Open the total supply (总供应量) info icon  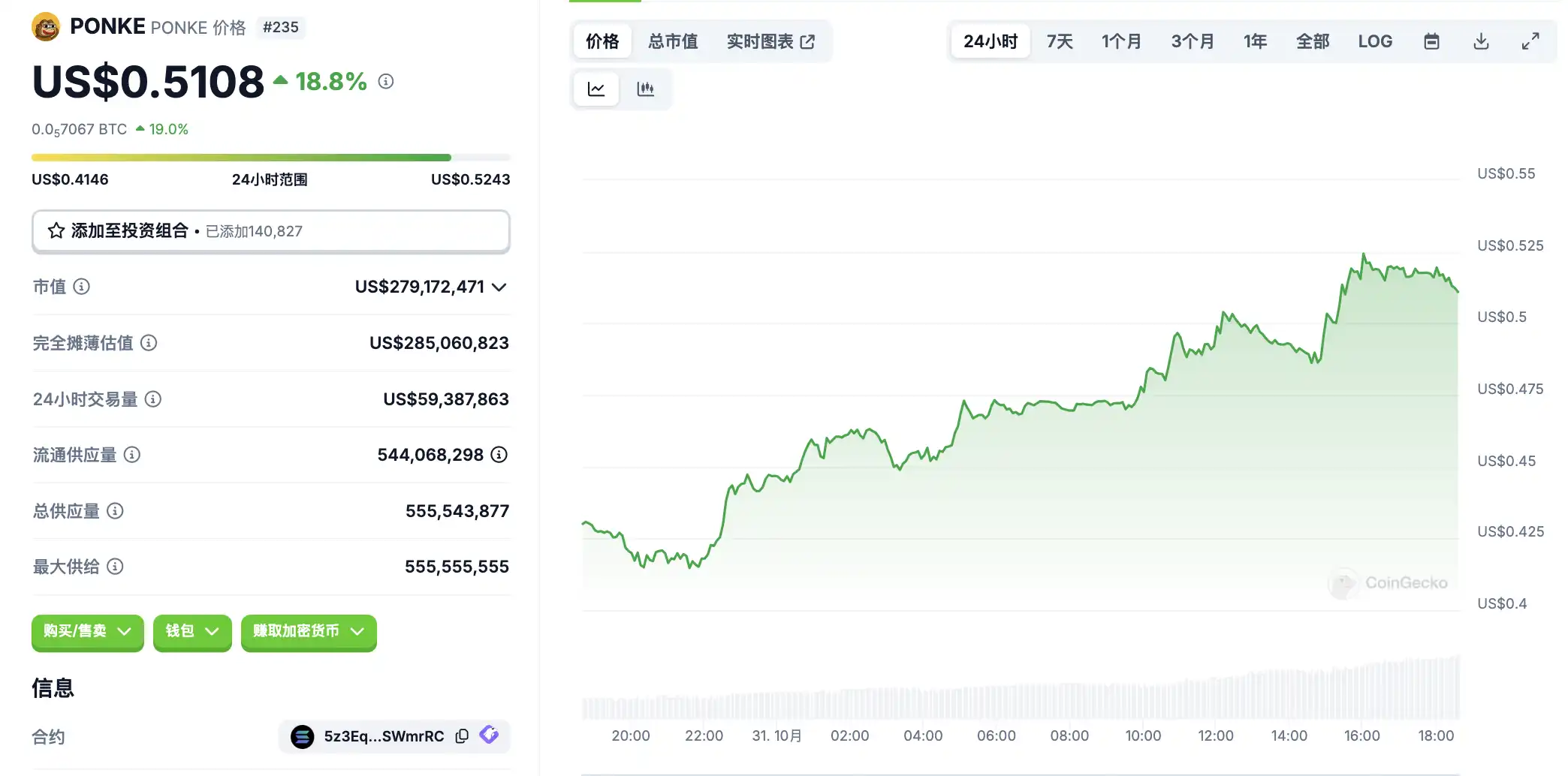tap(115, 511)
